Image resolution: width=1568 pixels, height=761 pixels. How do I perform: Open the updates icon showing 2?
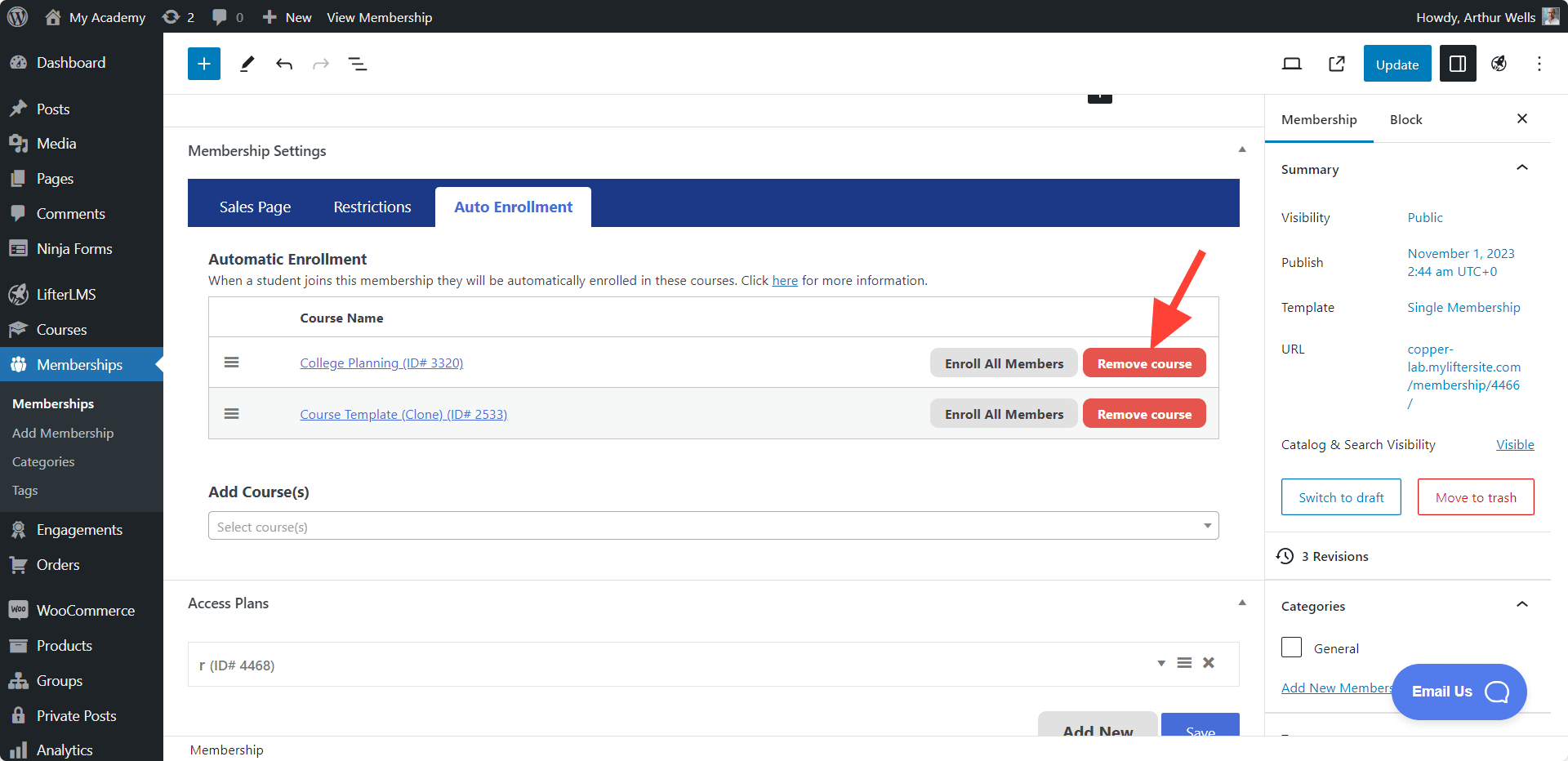(x=178, y=17)
